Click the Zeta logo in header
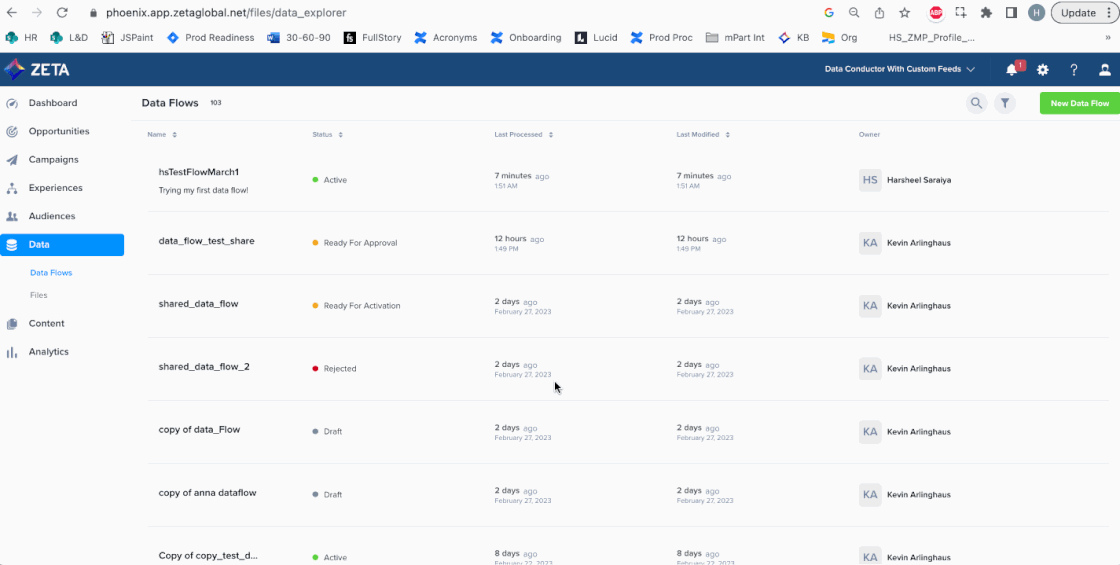The width and height of the screenshot is (1120, 565). [37, 70]
